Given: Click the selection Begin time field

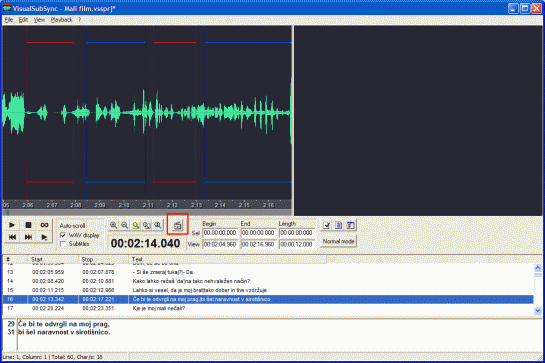Looking at the screenshot, I should [220, 233].
